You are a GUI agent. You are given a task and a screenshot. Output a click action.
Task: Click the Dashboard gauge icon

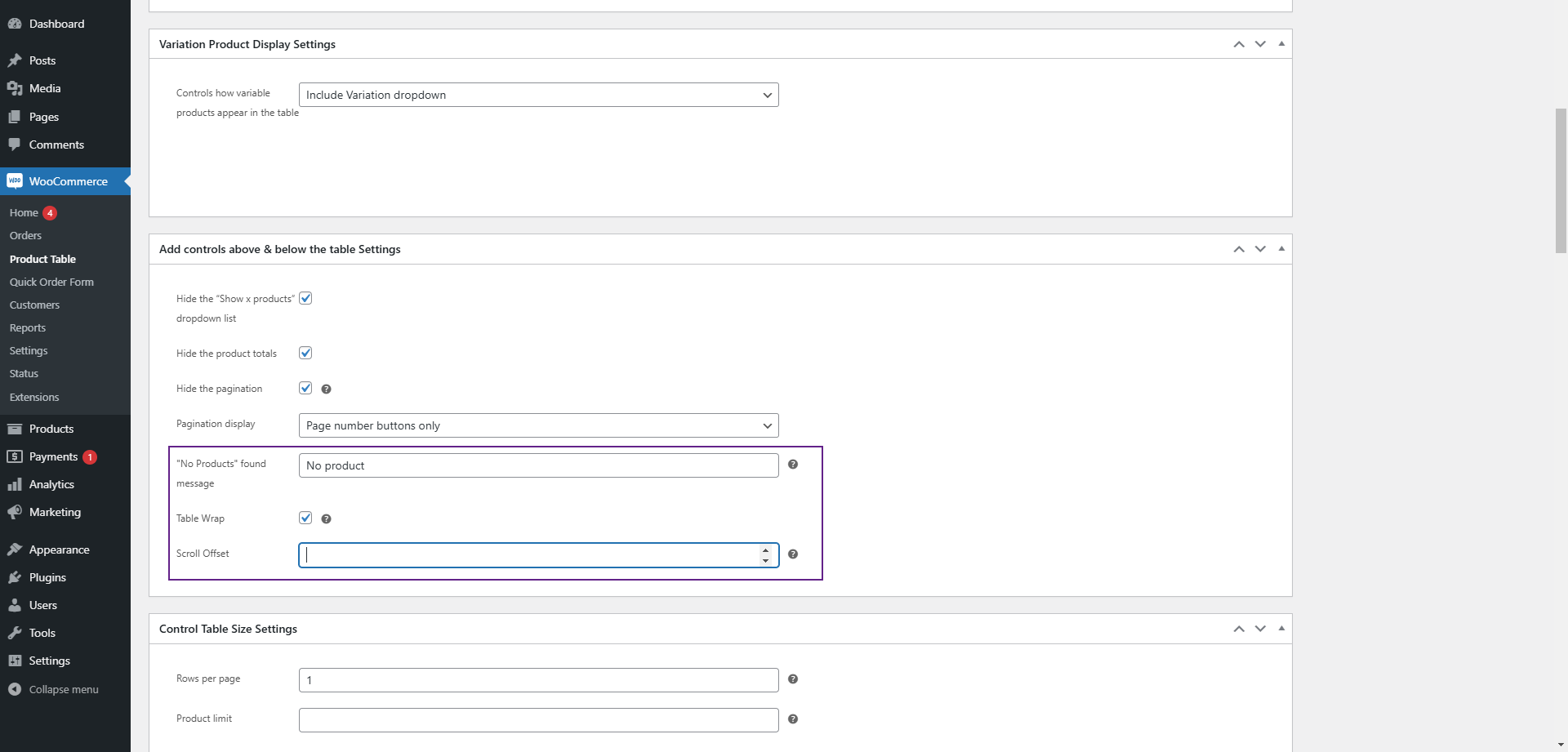pos(15,24)
